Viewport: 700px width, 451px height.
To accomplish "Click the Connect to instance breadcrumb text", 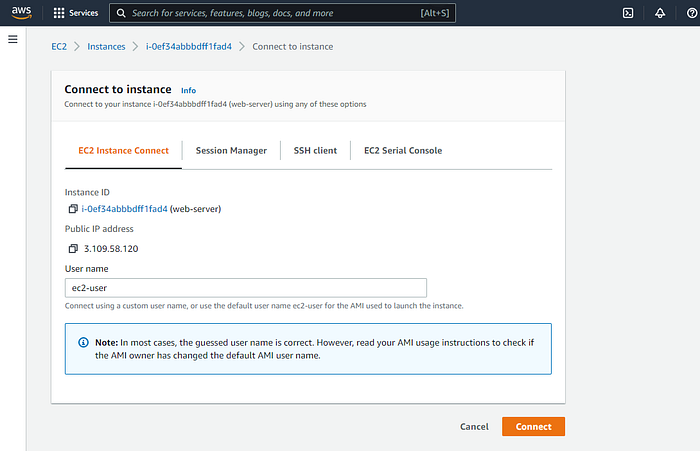I will (292, 46).
